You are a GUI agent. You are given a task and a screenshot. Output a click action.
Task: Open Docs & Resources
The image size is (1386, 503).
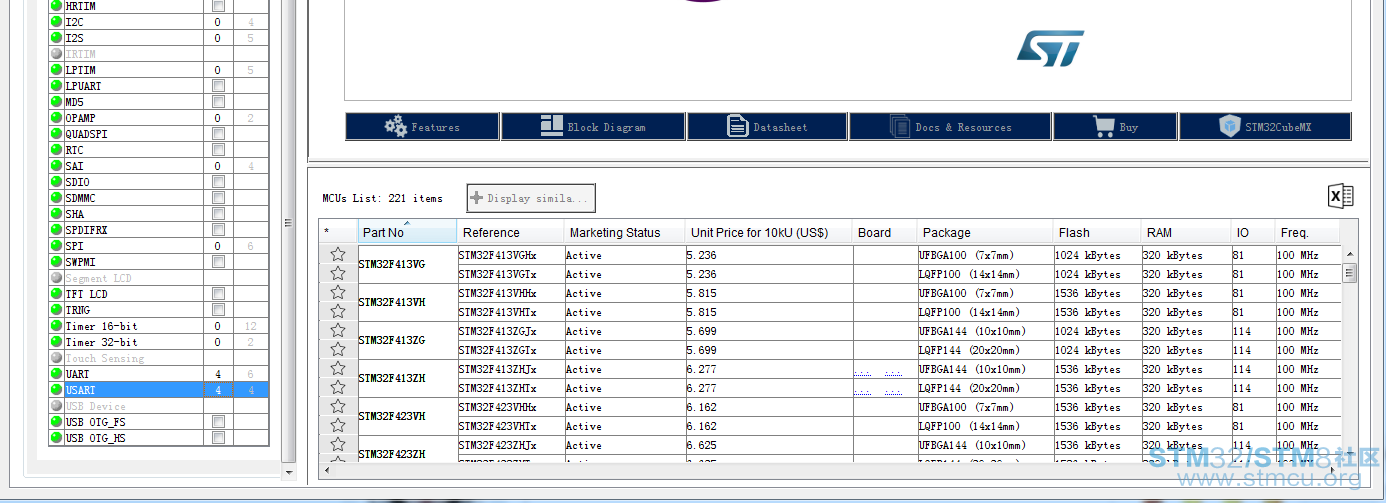(x=950, y=127)
